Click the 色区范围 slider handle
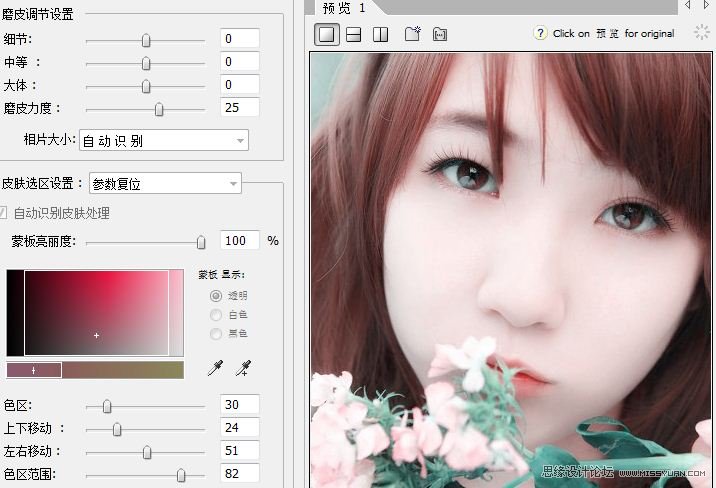The width and height of the screenshot is (716, 488). click(x=181, y=476)
